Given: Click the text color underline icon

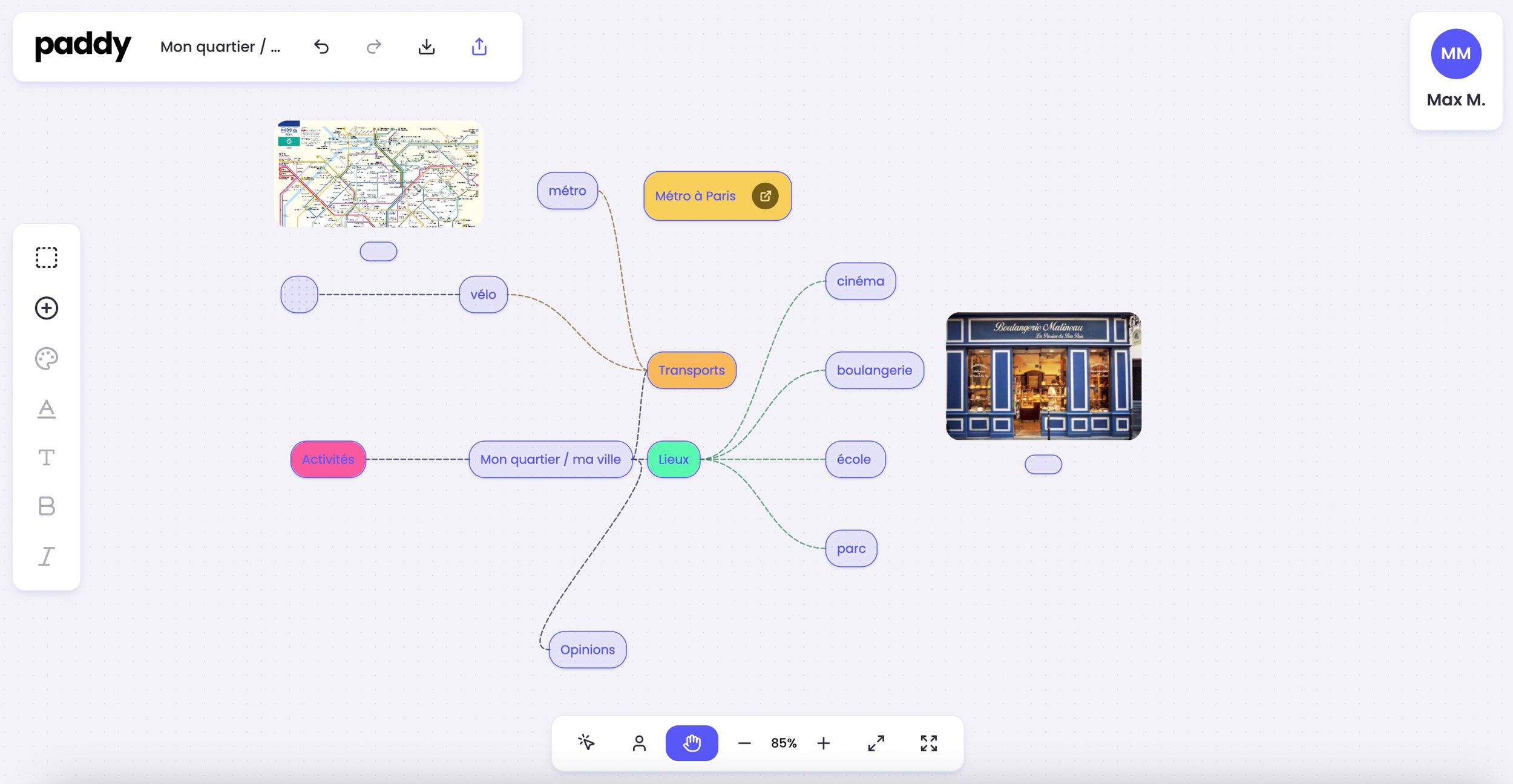Looking at the screenshot, I should [x=47, y=409].
